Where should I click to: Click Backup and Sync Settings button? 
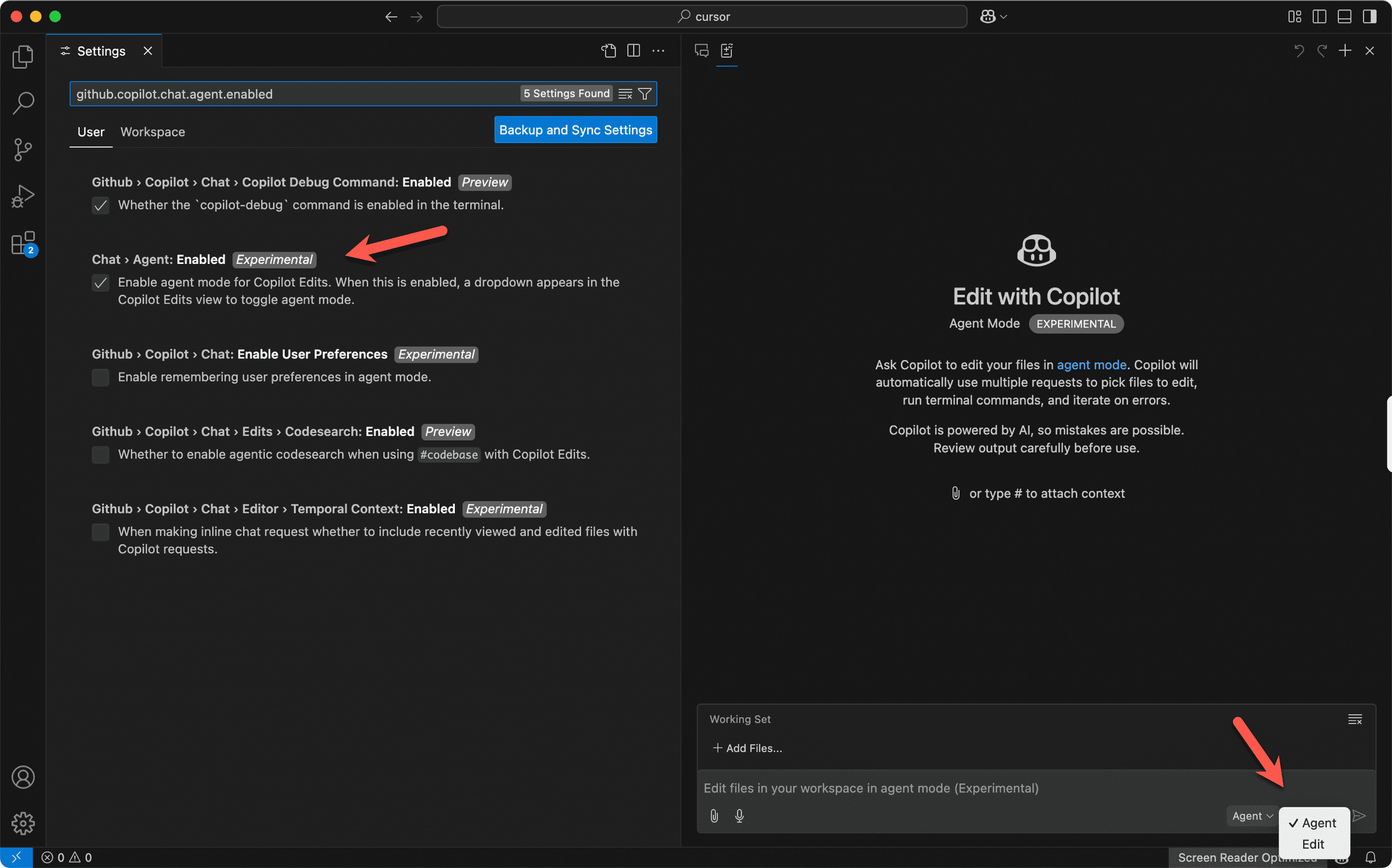point(575,130)
